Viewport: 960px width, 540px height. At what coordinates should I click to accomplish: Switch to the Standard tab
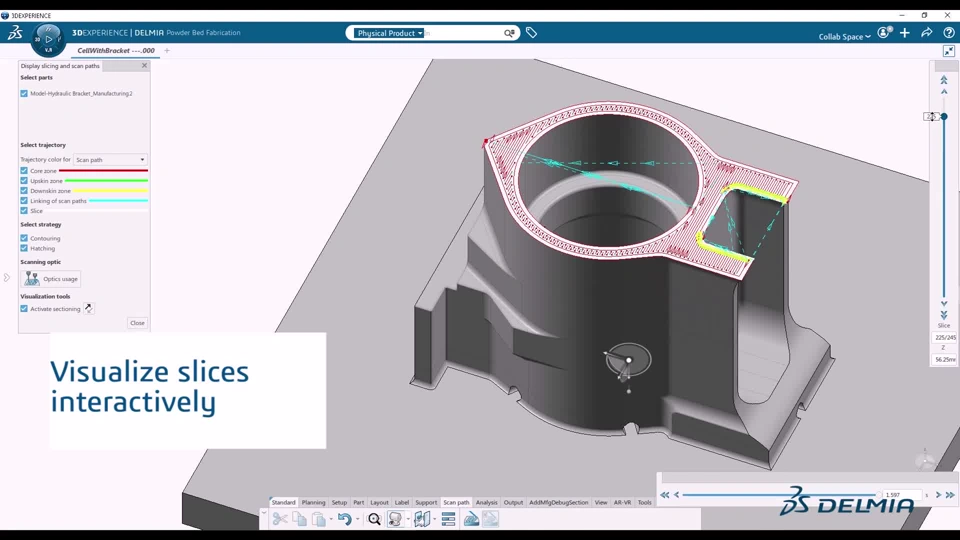coord(283,503)
